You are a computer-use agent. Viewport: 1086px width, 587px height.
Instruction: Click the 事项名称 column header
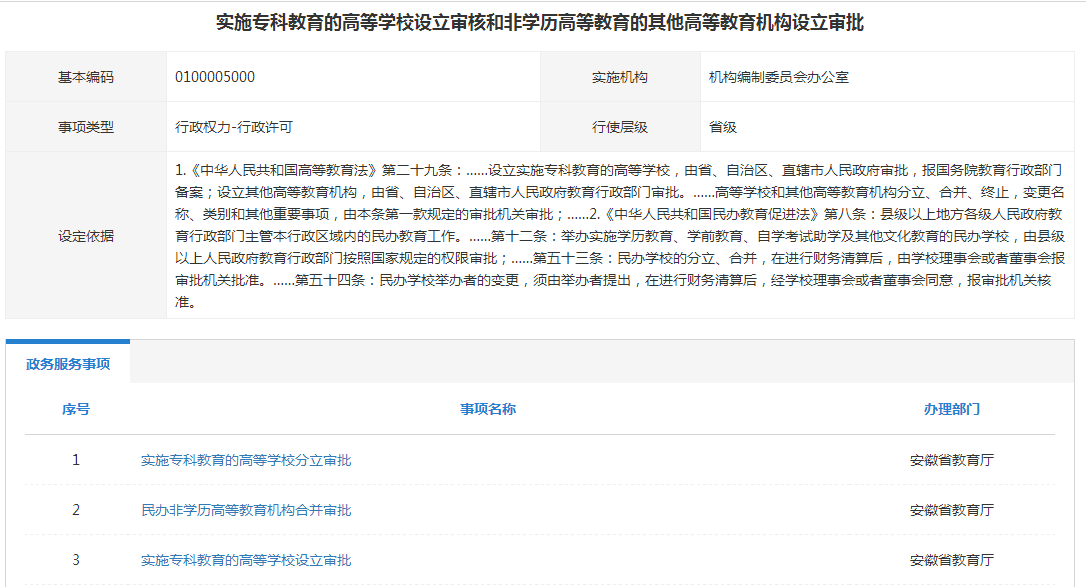(488, 409)
